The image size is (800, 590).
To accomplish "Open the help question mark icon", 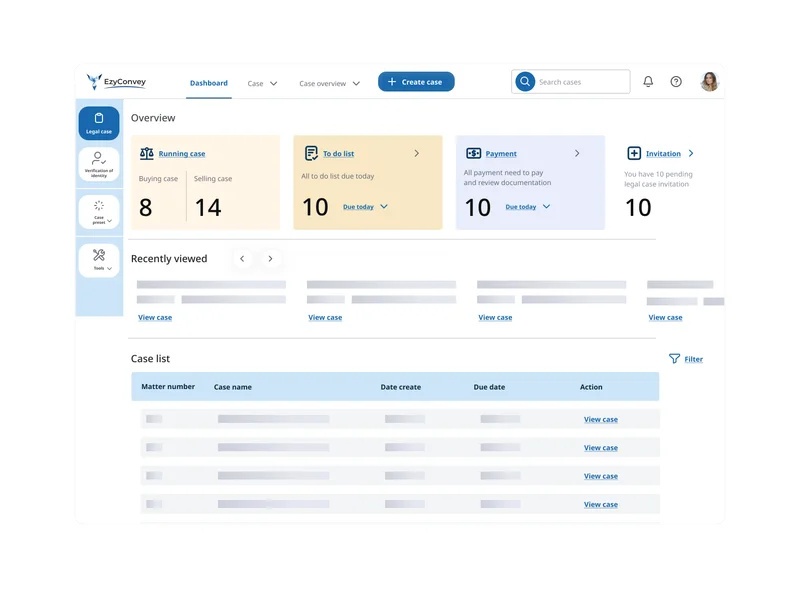I will pyautogui.click(x=676, y=81).
